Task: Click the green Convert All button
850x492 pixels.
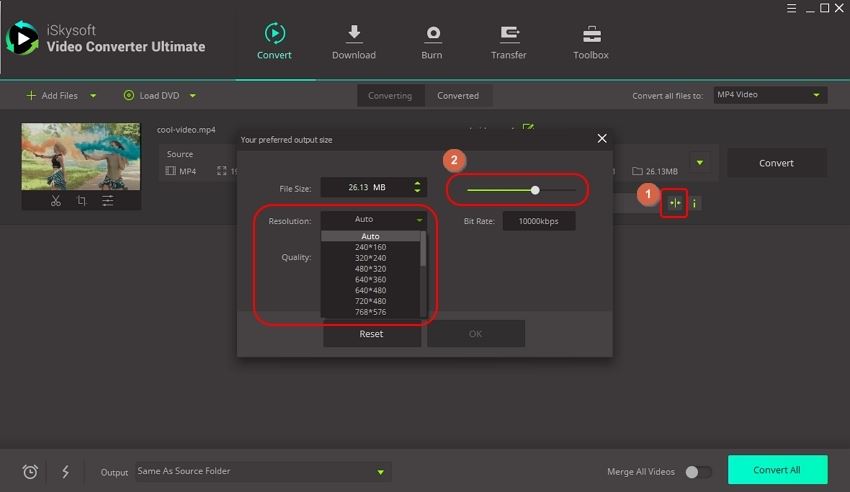Action: (x=777, y=470)
